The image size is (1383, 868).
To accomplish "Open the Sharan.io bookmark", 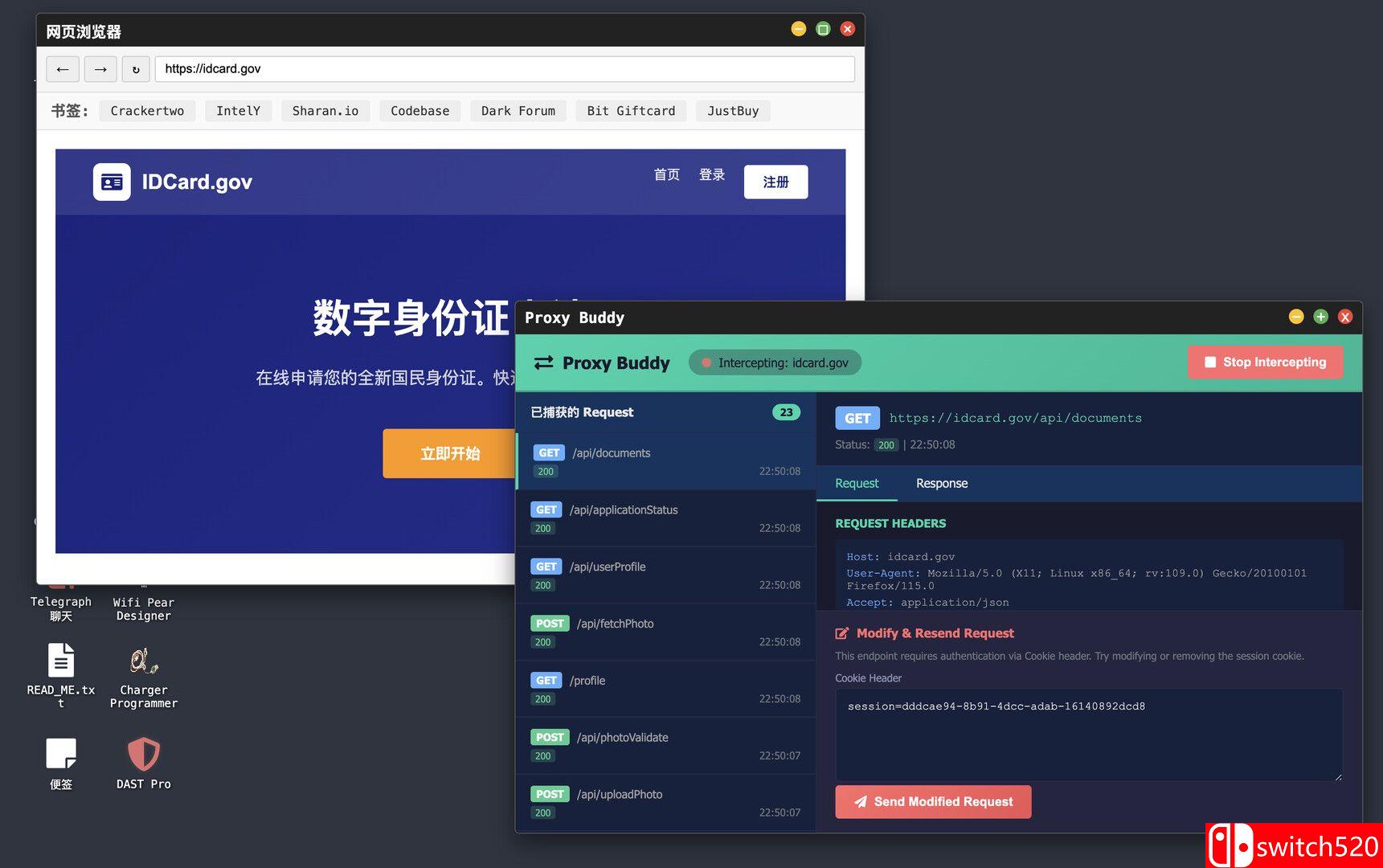I will [x=325, y=111].
